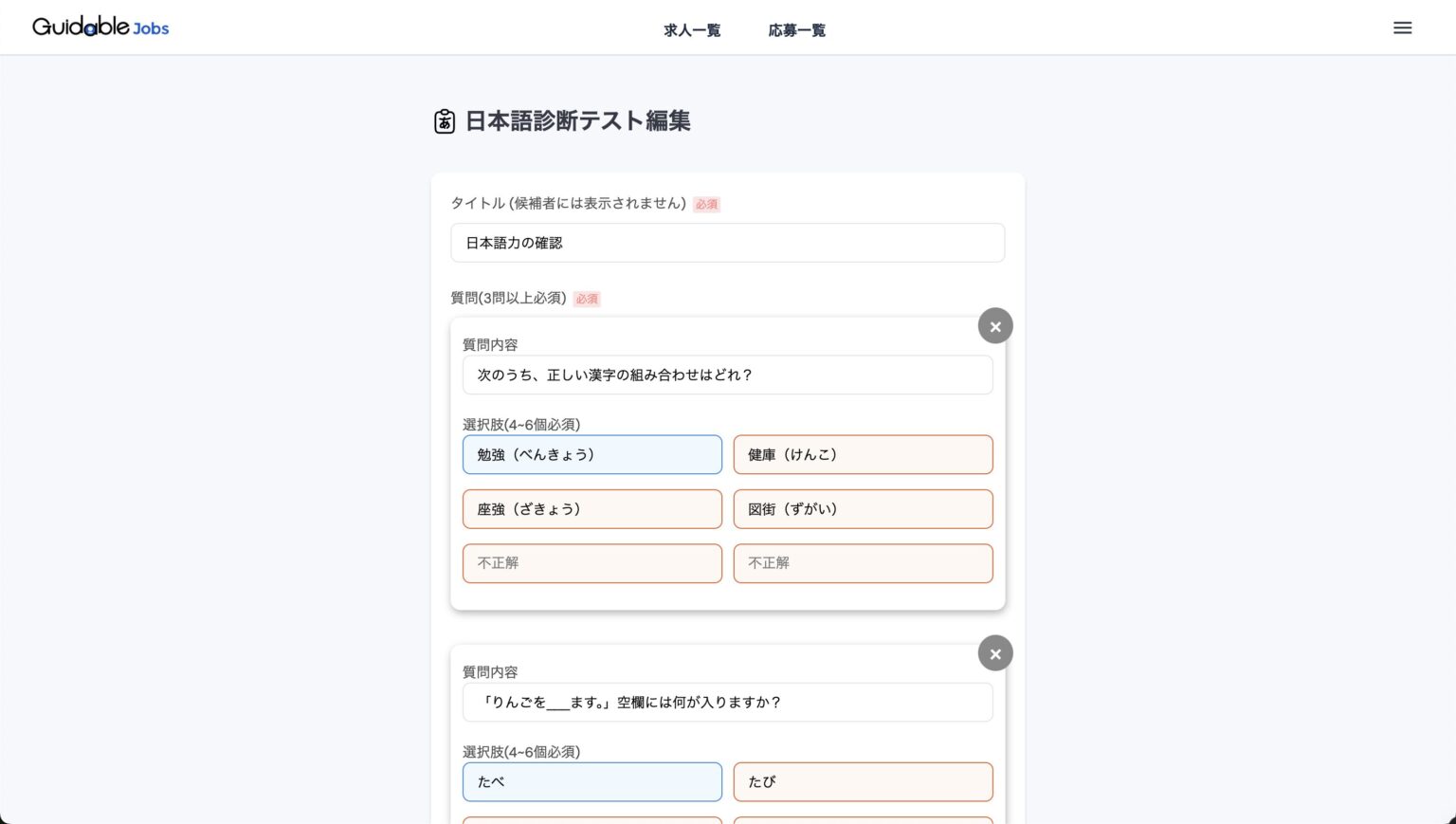Click the Guidable Jobs logo
Screen dimensions: 1456x824
(100, 27)
